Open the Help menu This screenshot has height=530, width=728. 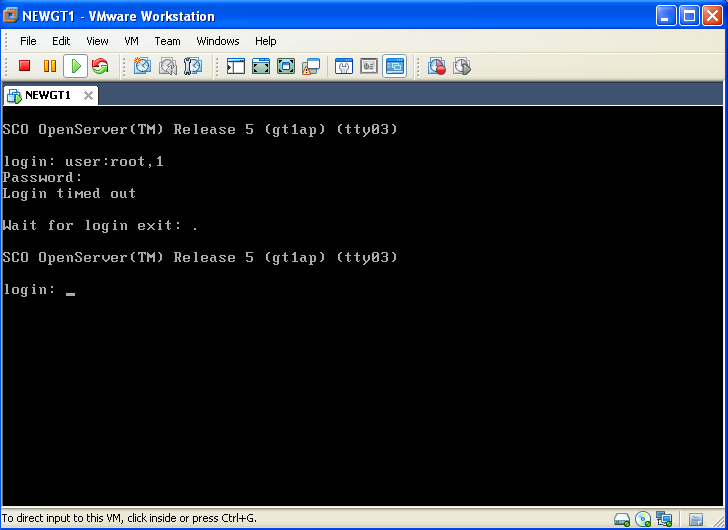point(266,41)
